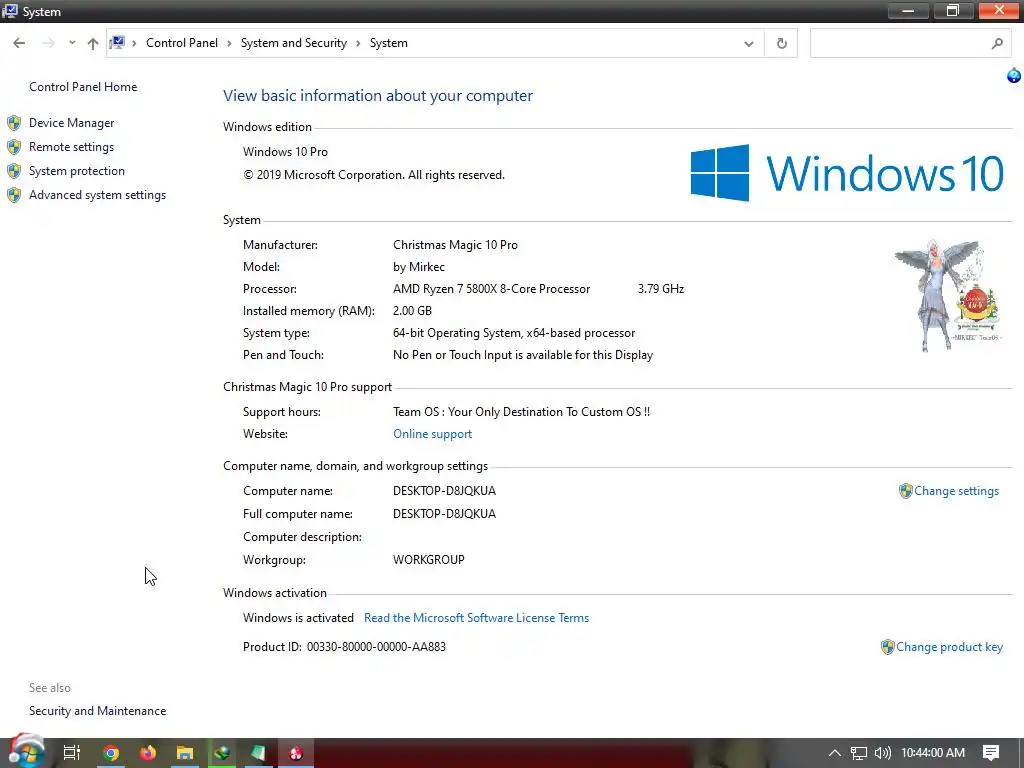This screenshot has width=1024, height=768.
Task: Click the green cube taskbar app icon
Action: (222, 753)
